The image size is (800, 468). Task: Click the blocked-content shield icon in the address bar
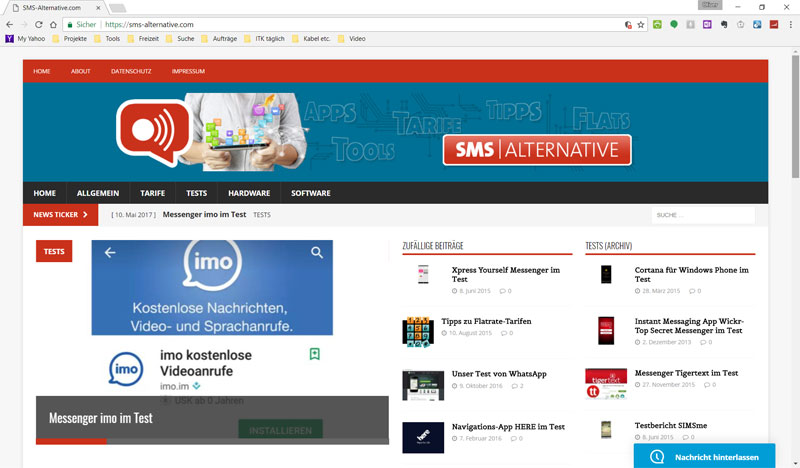point(628,24)
